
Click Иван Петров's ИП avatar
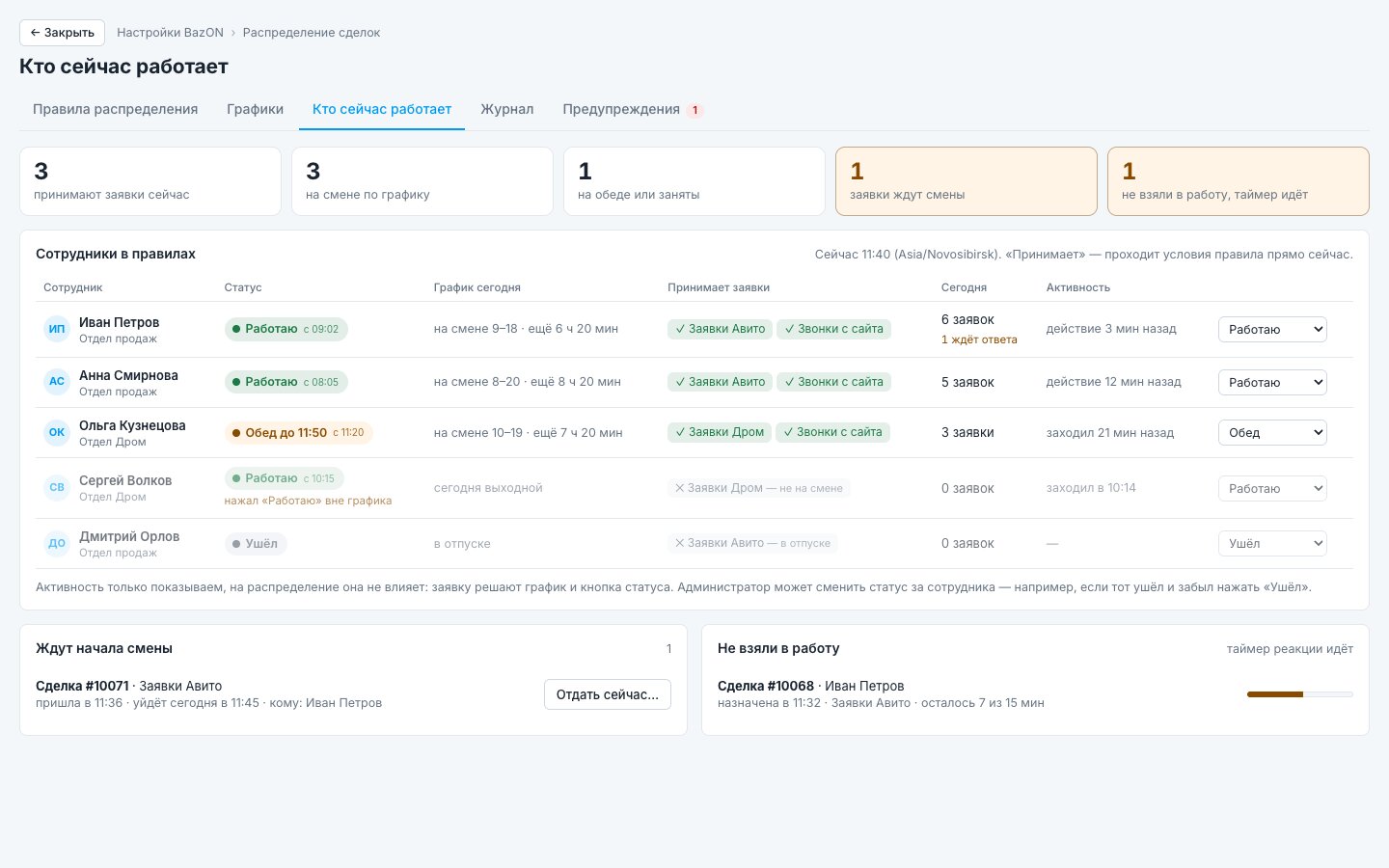tap(57, 330)
